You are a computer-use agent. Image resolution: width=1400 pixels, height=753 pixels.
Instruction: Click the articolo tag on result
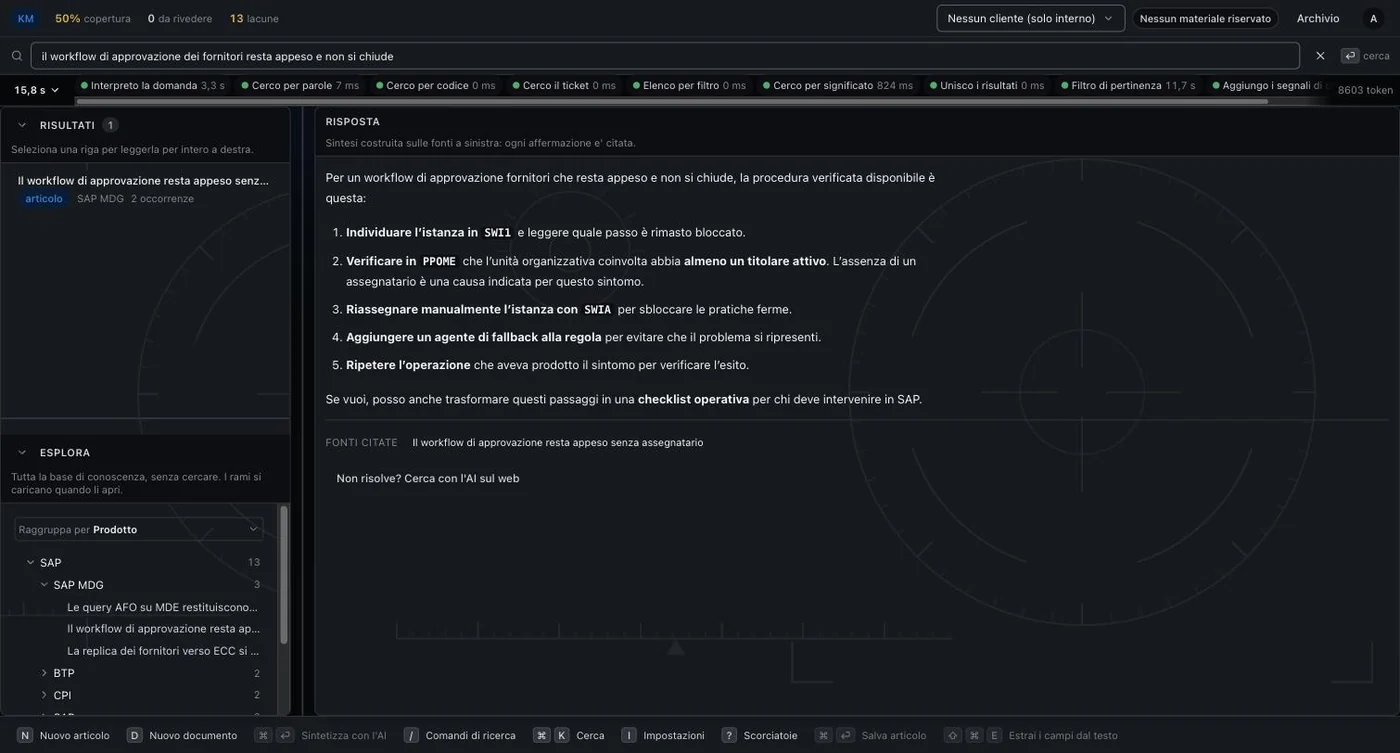pyautogui.click(x=44, y=198)
